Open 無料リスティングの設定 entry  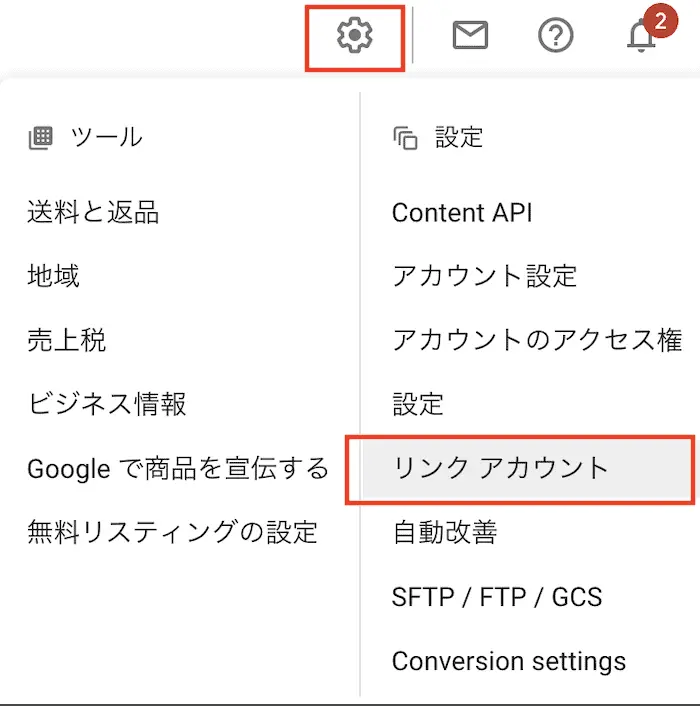pos(172,532)
